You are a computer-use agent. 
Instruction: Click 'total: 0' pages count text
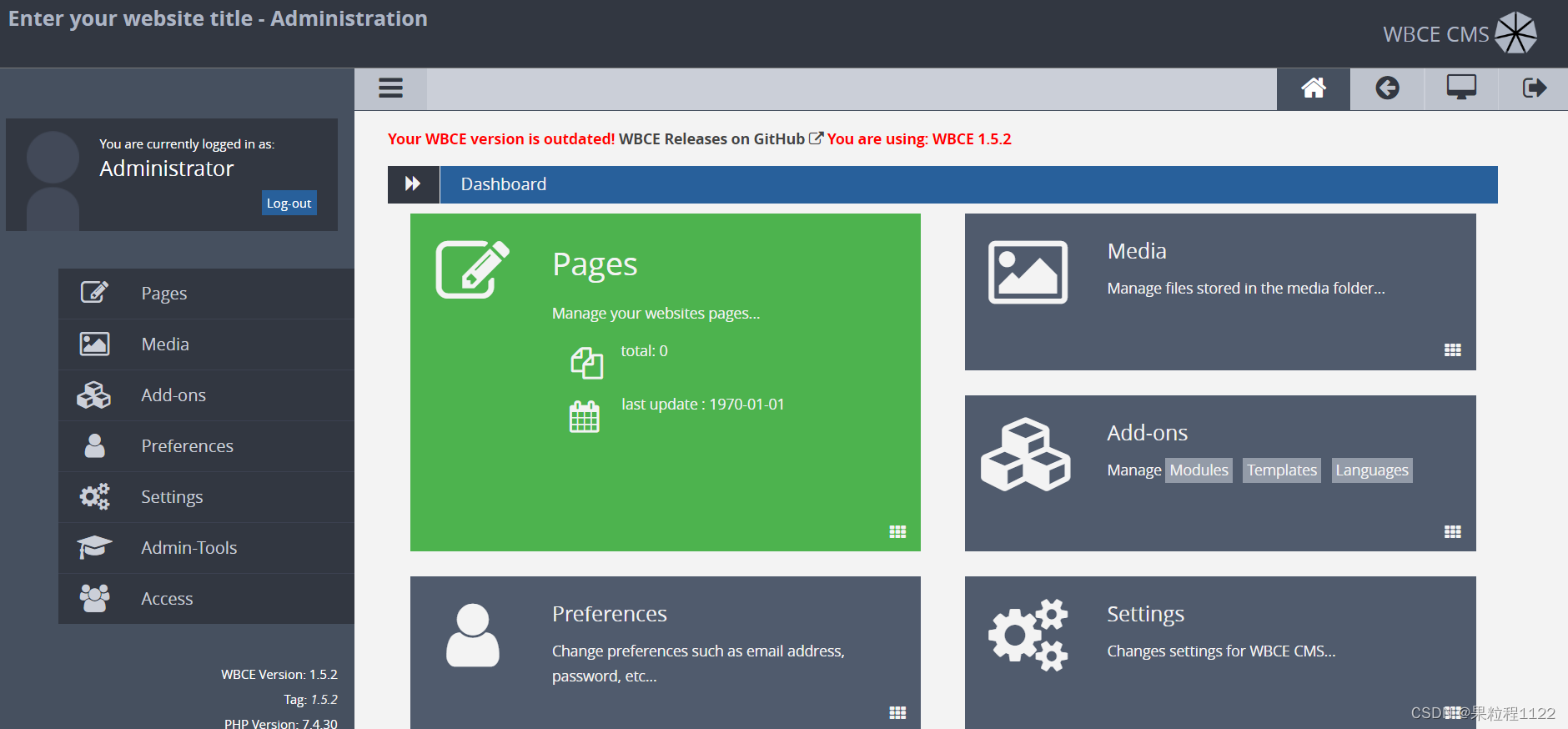(645, 351)
